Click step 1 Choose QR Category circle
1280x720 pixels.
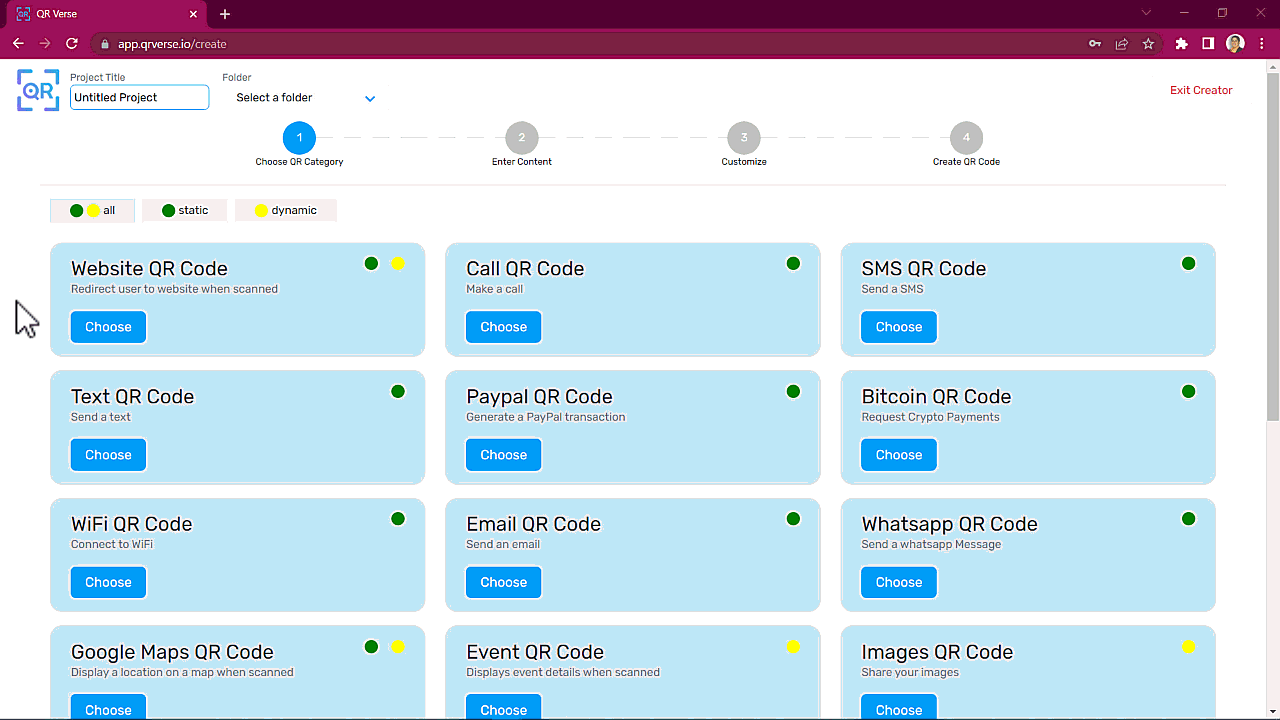pos(299,138)
